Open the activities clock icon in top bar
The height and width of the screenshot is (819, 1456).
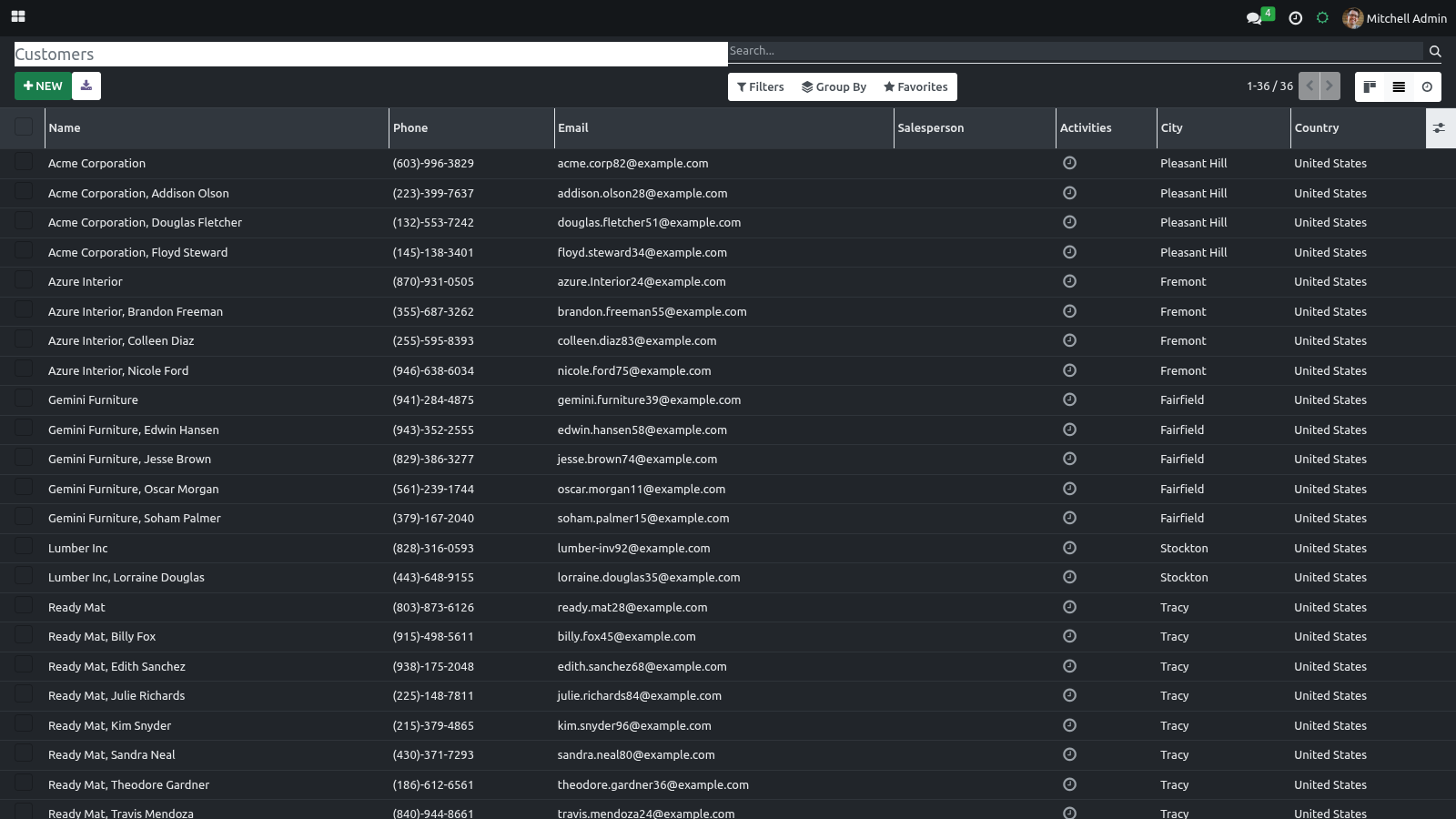(x=1296, y=18)
